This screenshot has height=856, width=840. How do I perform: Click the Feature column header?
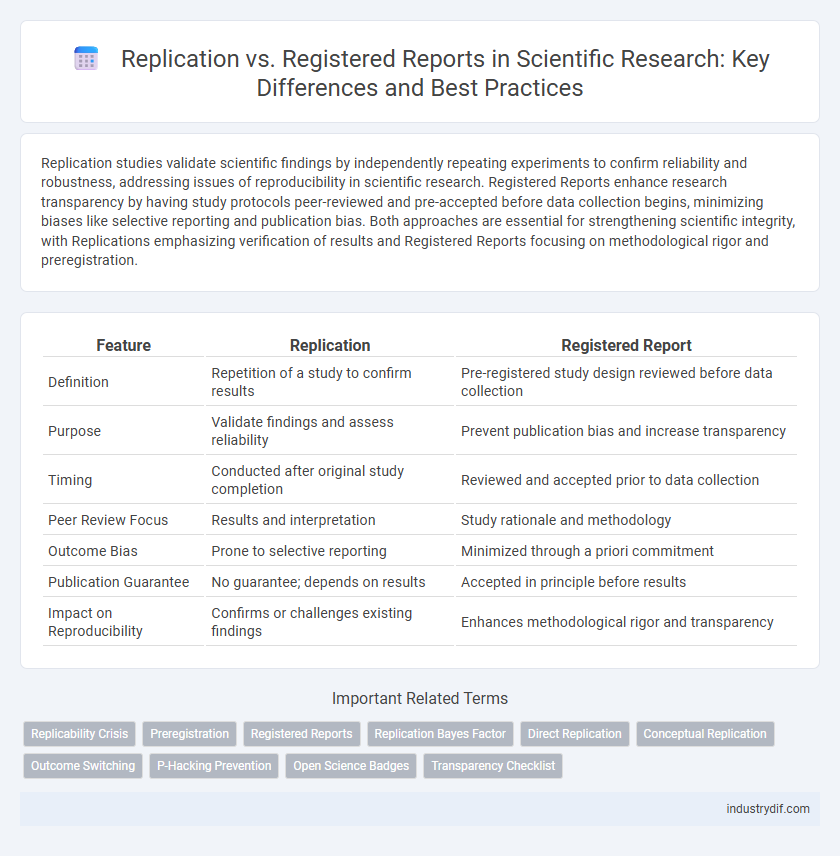coord(123,345)
